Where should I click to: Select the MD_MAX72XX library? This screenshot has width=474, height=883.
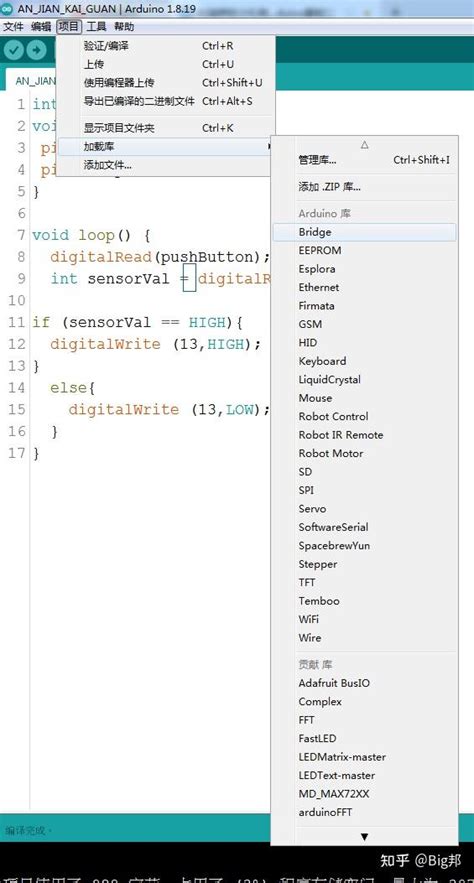point(364,794)
